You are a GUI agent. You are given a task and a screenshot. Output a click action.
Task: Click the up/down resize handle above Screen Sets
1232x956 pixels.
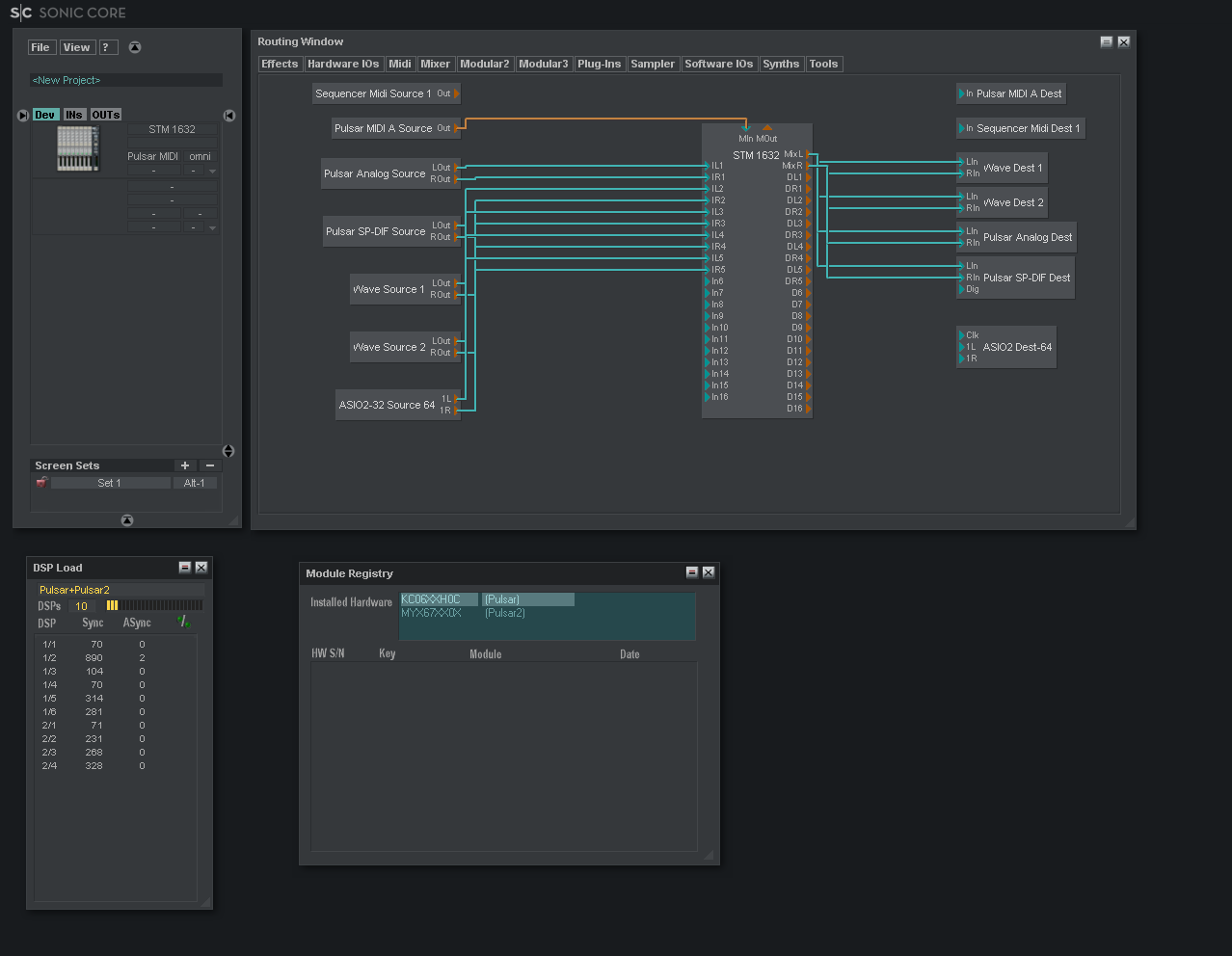(x=228, y=451)
